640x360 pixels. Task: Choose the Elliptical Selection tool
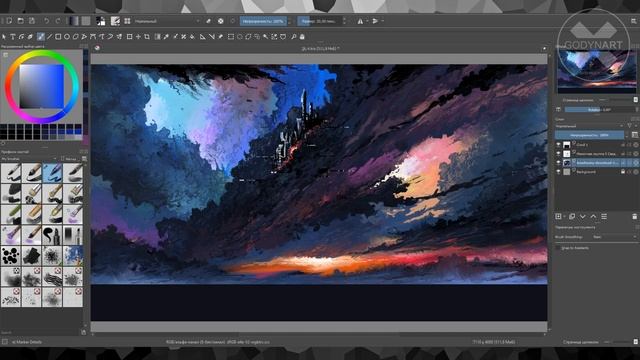point(240,37)
